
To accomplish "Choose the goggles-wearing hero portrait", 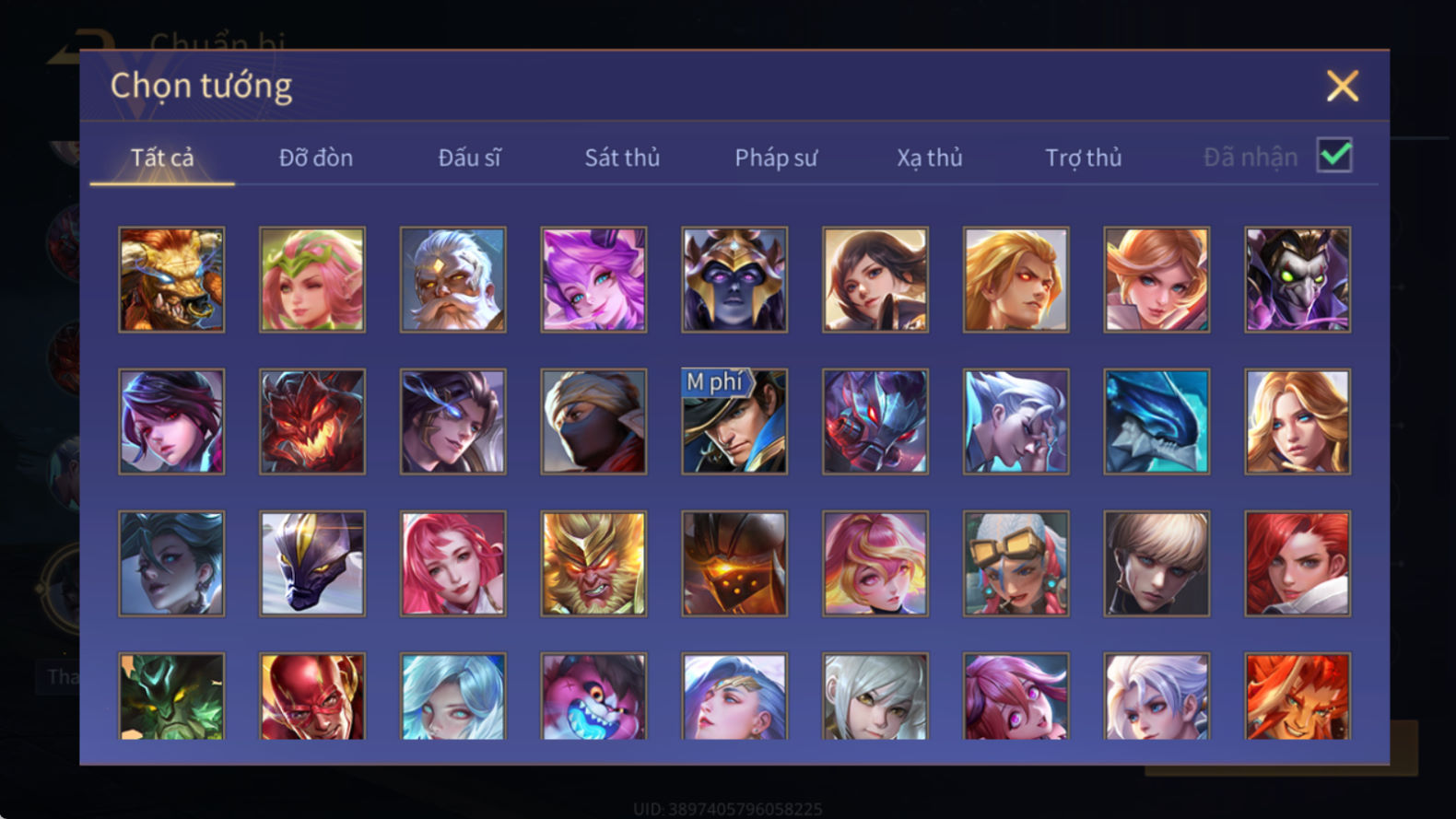I will click(x=1016, y=564).
